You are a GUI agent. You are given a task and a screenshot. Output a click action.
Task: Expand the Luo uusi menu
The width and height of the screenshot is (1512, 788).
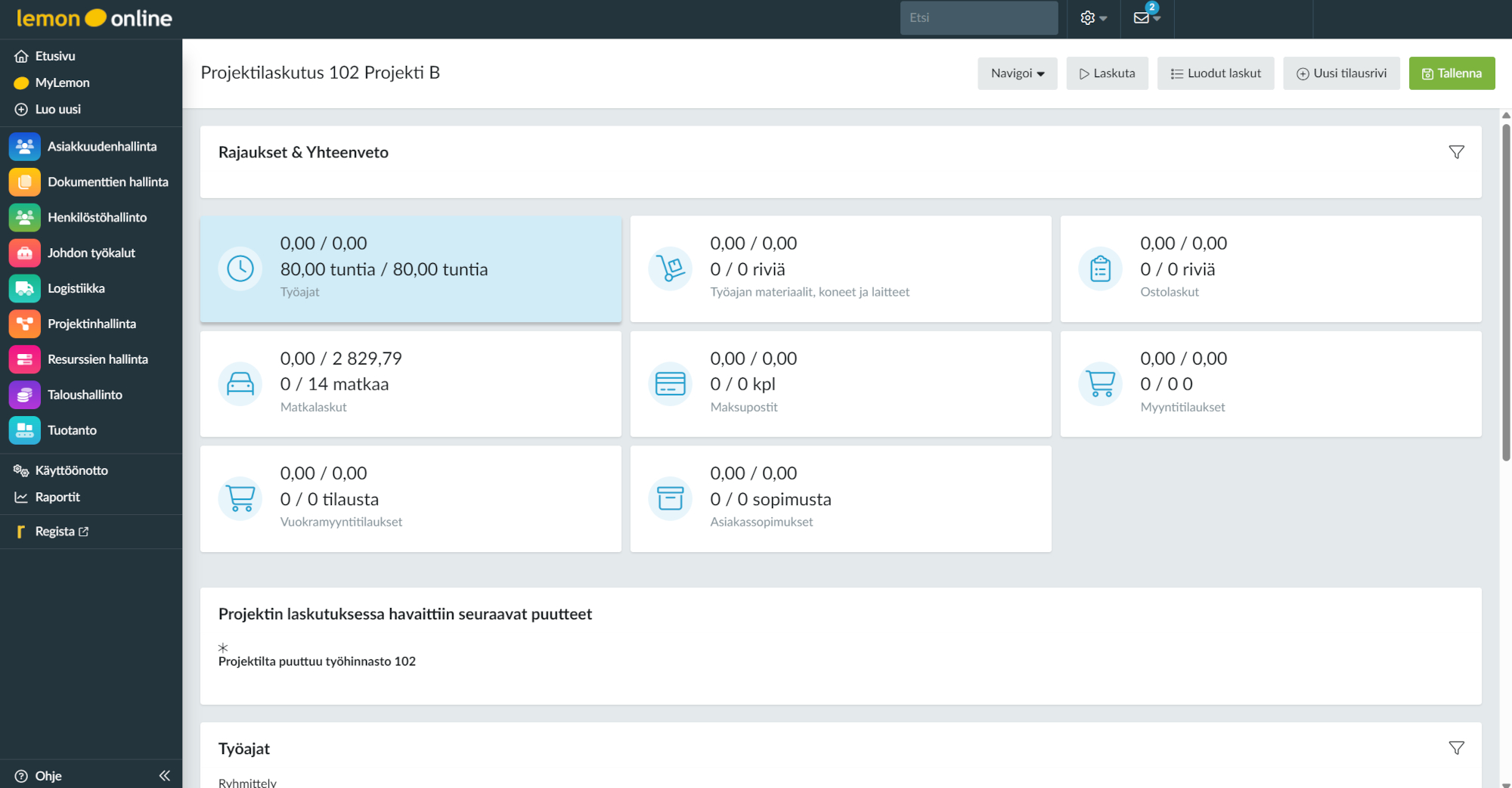click(57, 110)
